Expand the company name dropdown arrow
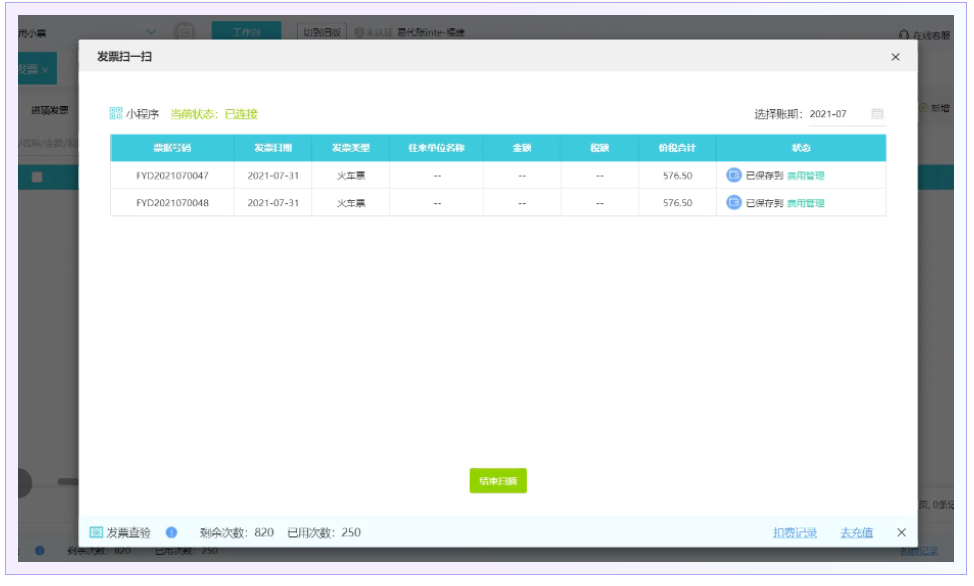 (151, 32)
